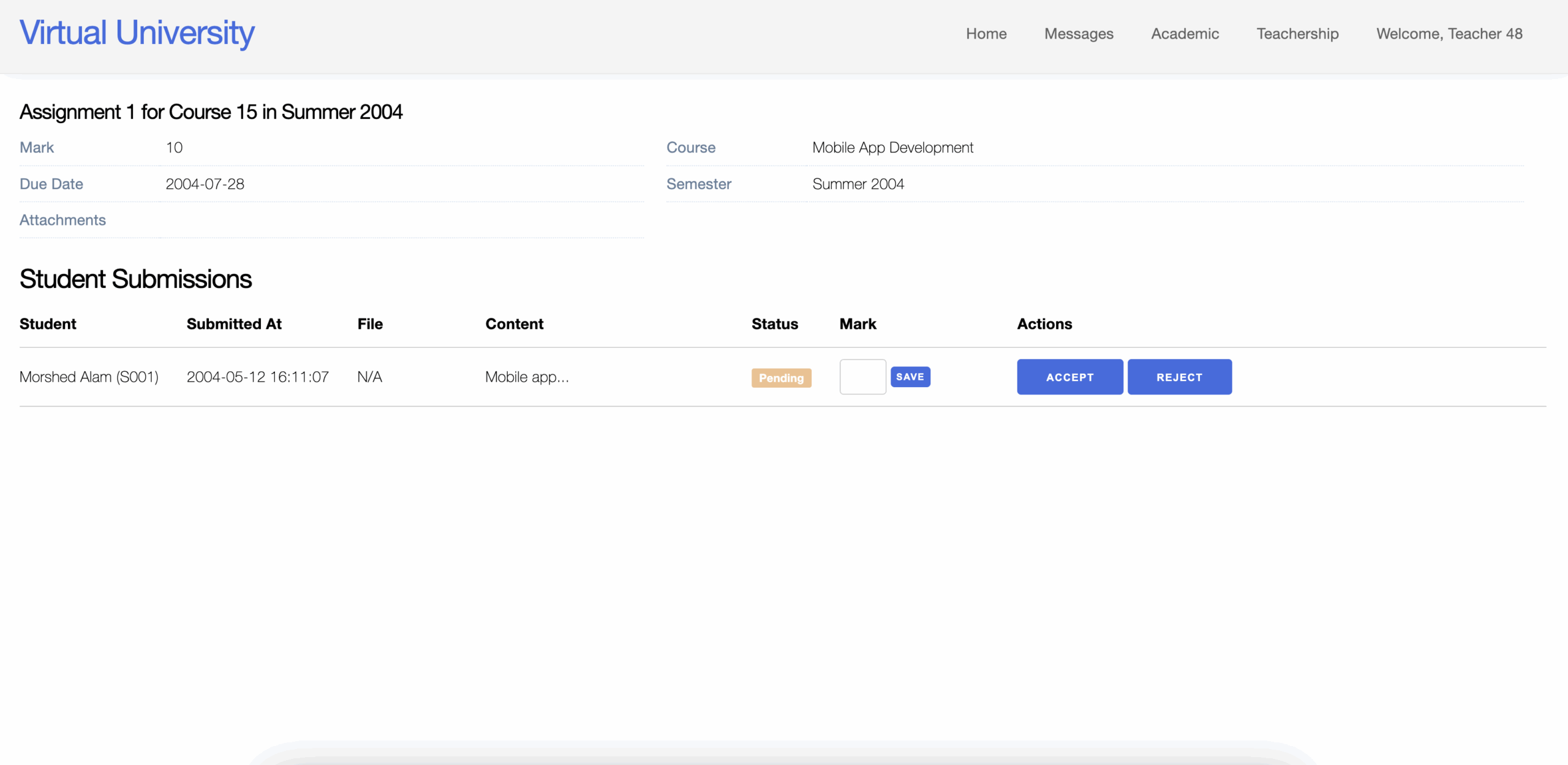This screenshot has width=1568, height=765.
Task: Click the Virtual University logo link
Action: point(137,33)
